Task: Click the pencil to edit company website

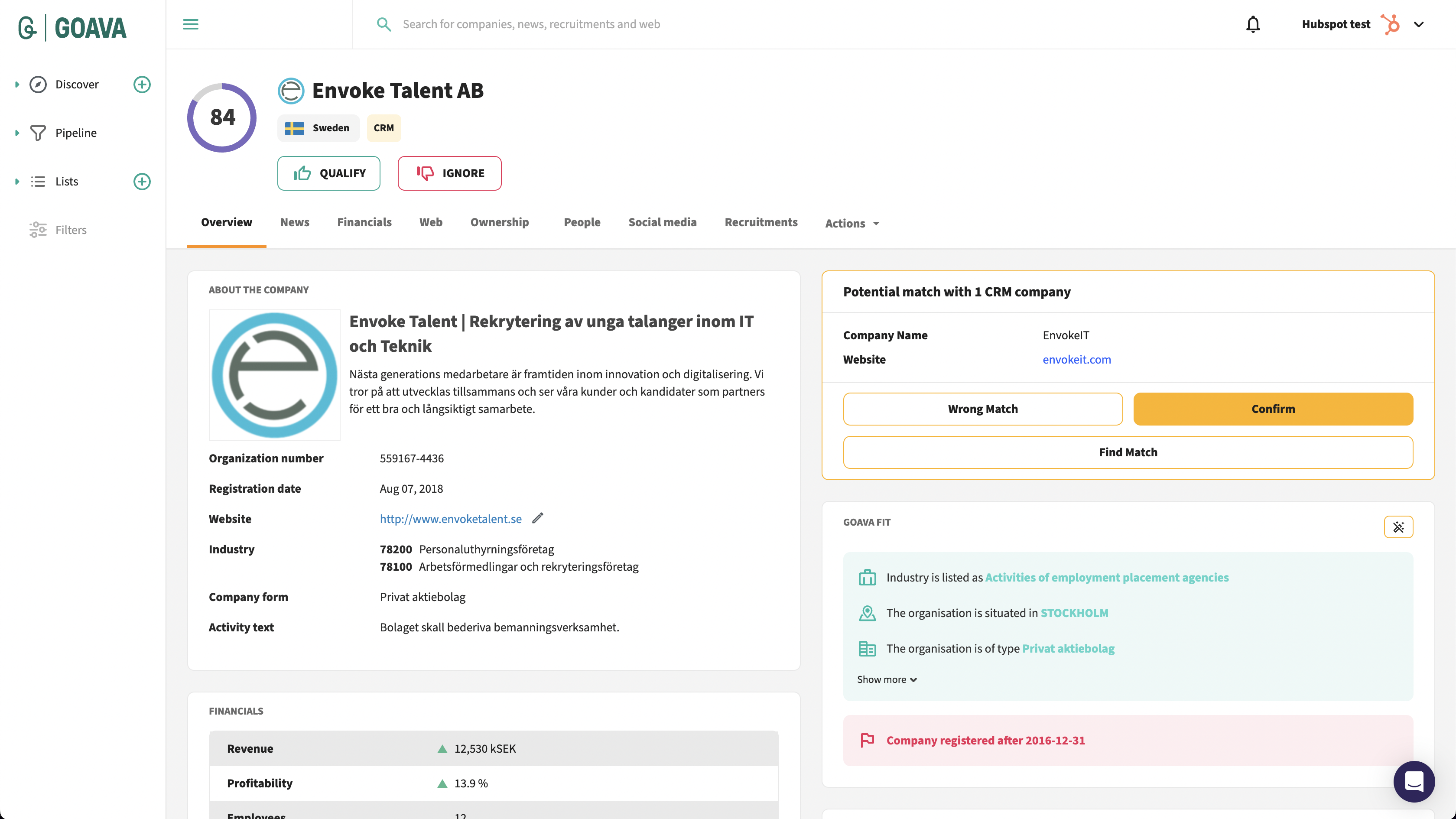Action: [x=537, y=518]
